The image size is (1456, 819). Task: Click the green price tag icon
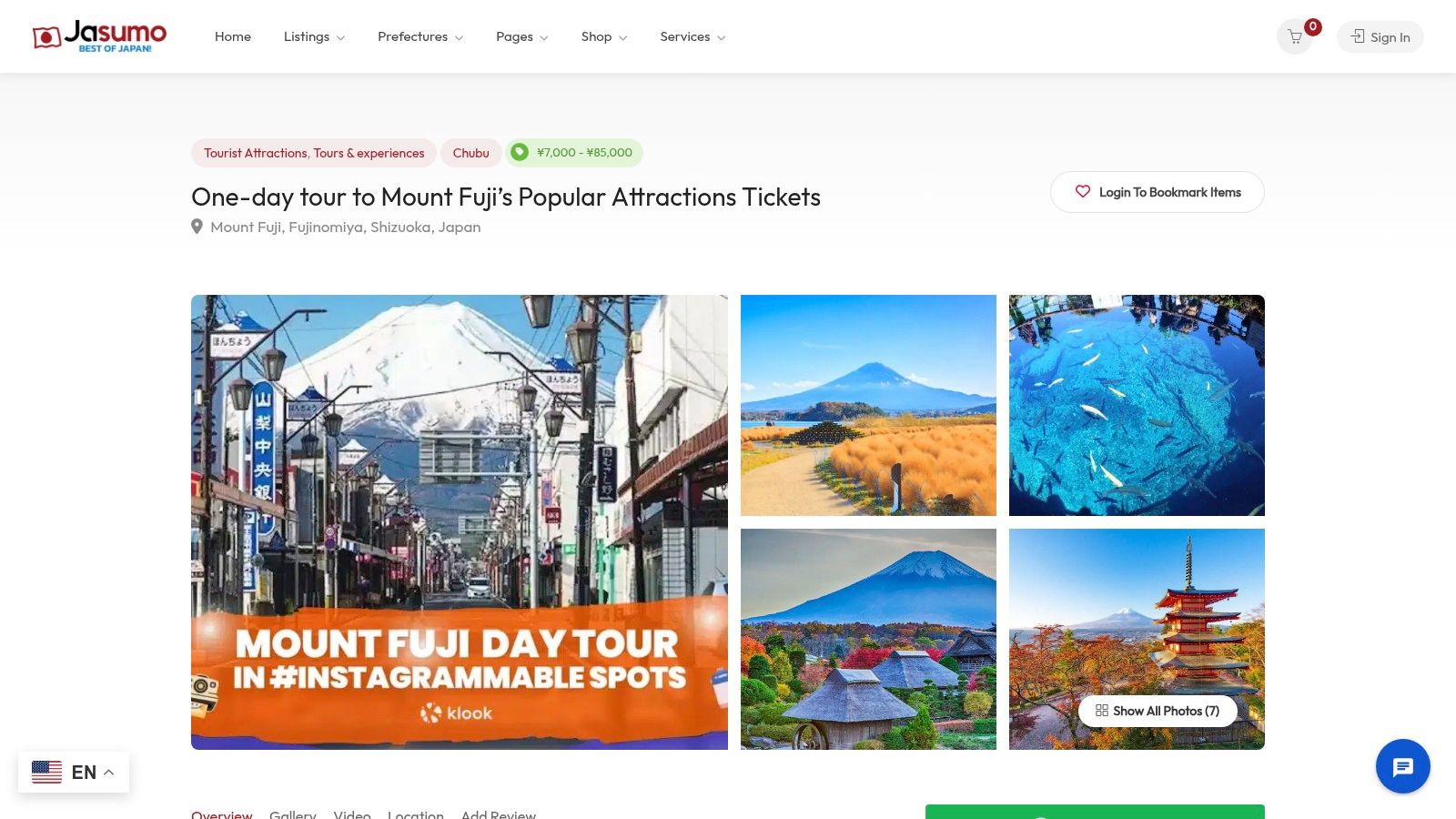click(519, 152)
